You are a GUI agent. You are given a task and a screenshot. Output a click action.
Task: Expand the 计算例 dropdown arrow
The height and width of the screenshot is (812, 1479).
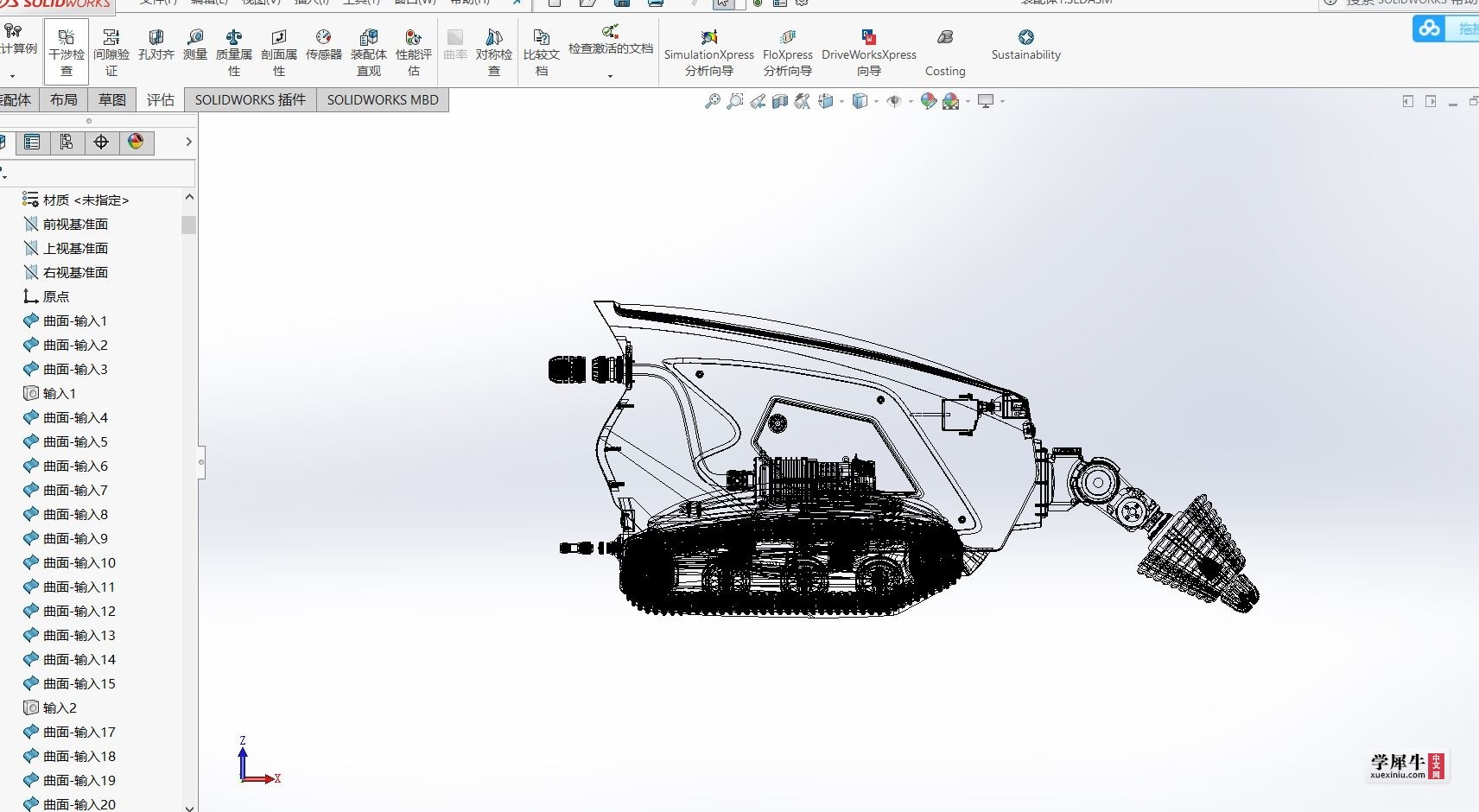tap(12, 76)
